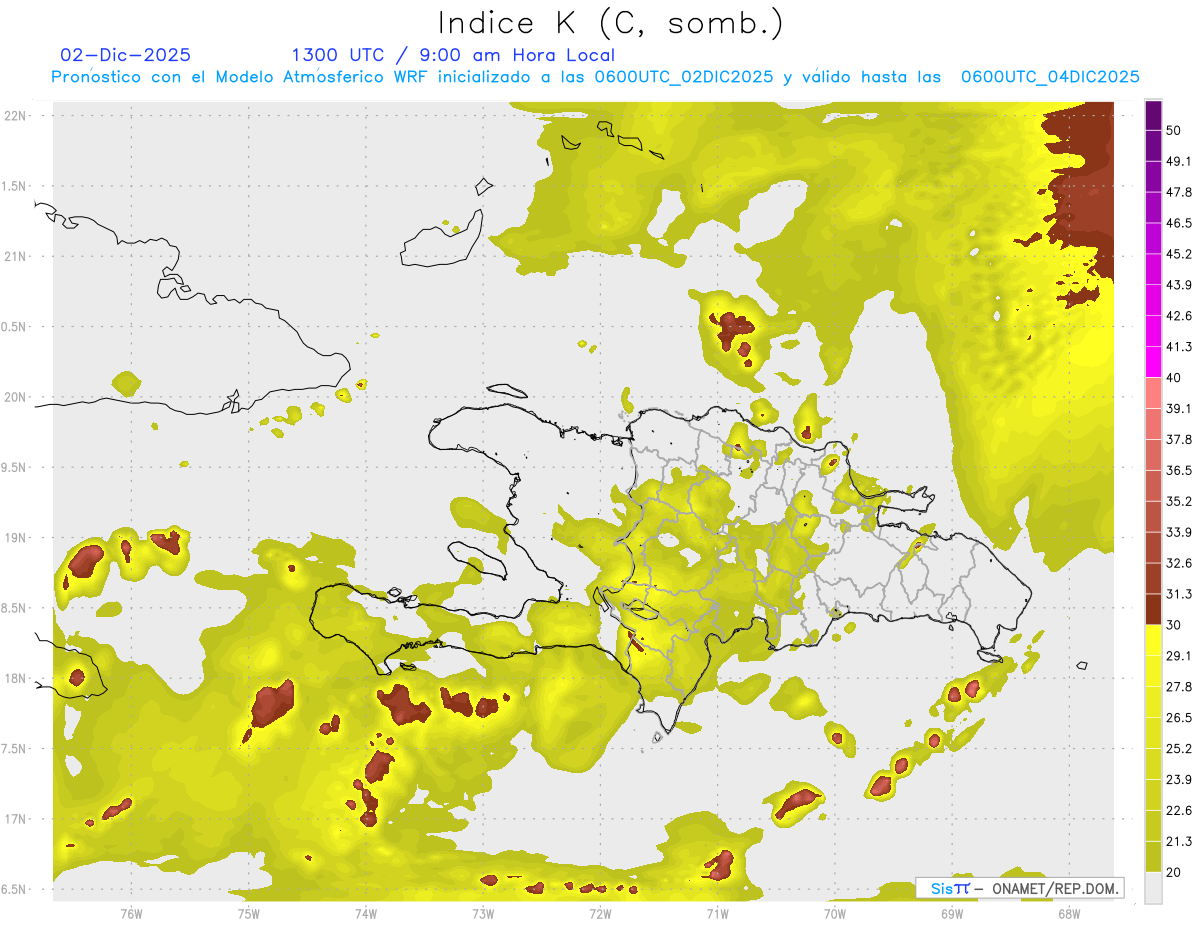The width and height of the screenshot is (1200, 927).
Task: Click the "SisTT - ONAMET/REP.DOM." credit box
Action: click(x=1019, y=888)
